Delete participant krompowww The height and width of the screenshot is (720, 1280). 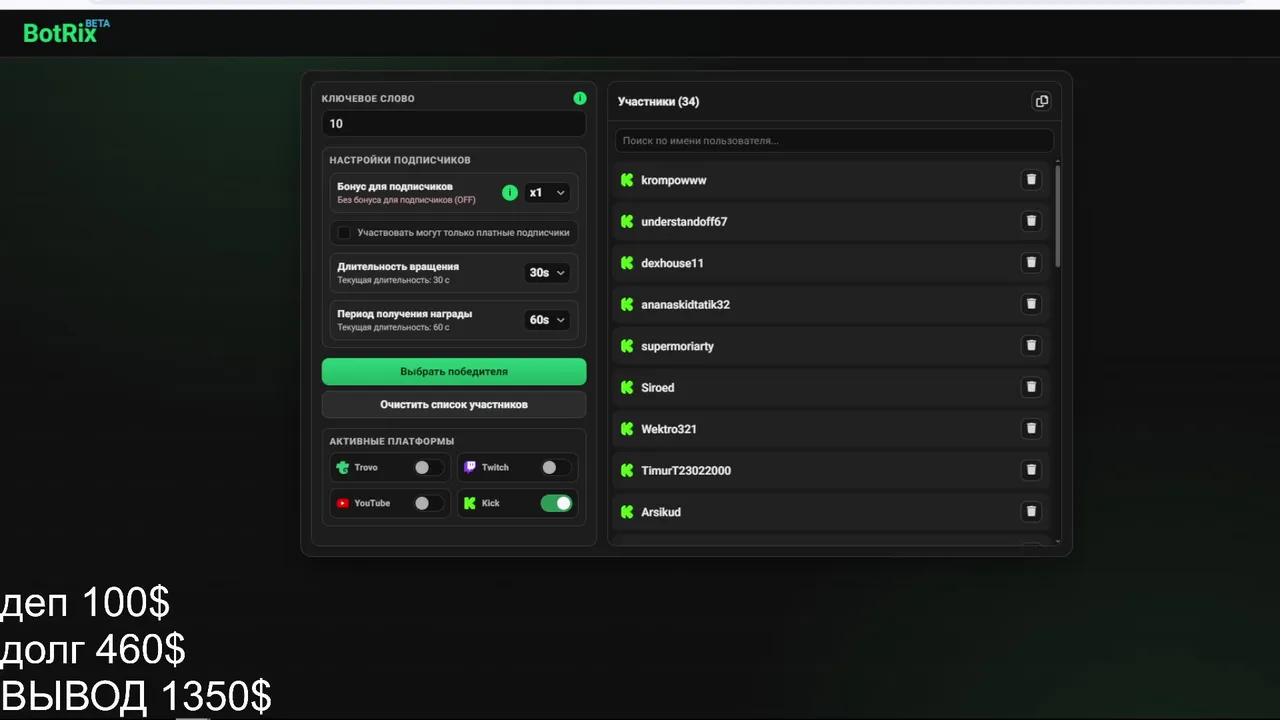coord(1031,180)
